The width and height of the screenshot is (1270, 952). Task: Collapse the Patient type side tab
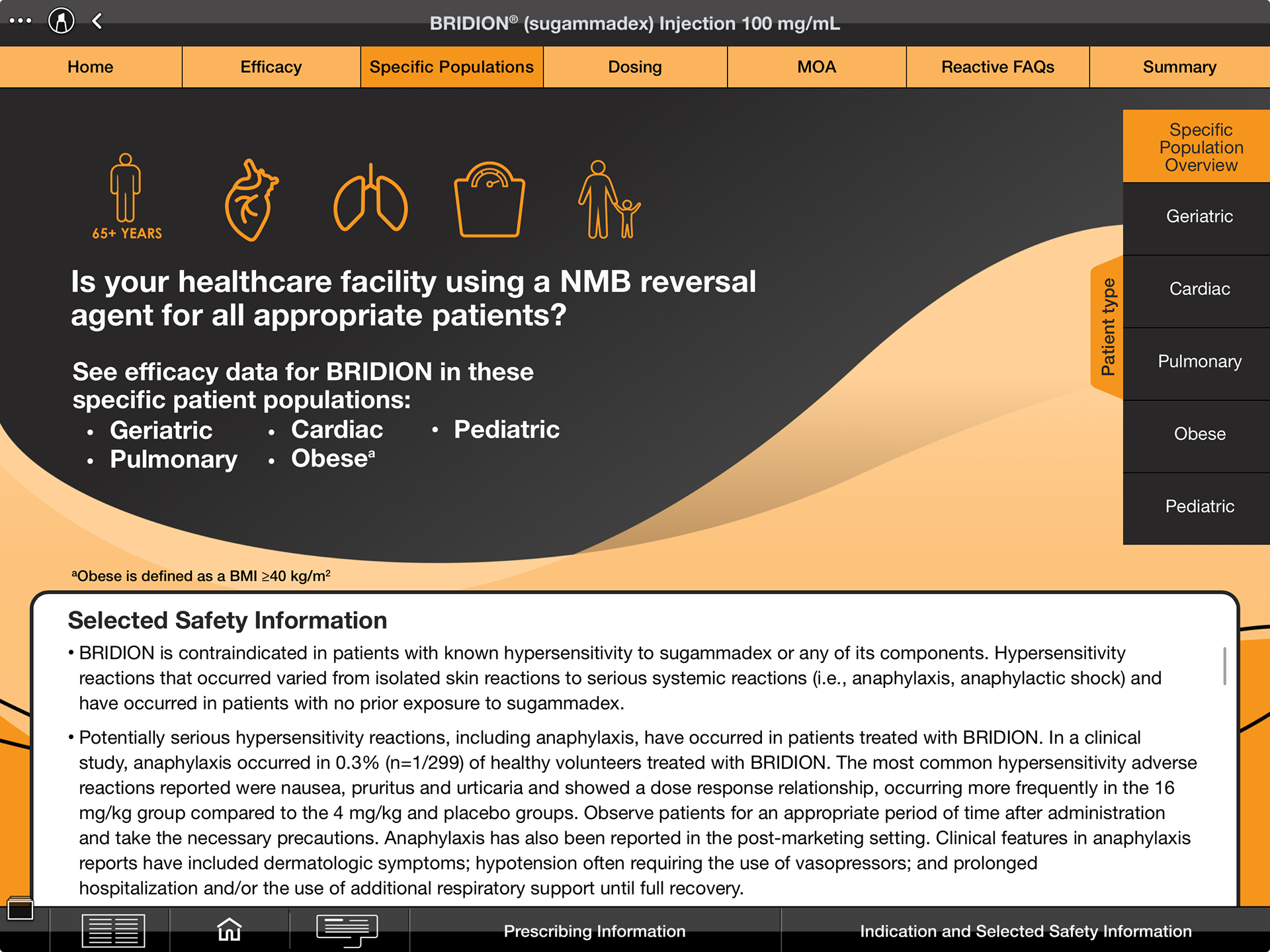pyautogui.click(x=1107, y=327)
